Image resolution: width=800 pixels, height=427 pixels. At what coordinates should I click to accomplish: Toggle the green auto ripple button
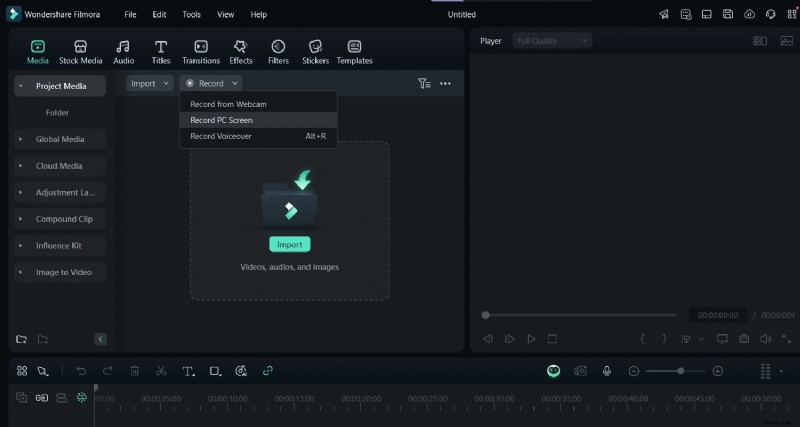553,371
